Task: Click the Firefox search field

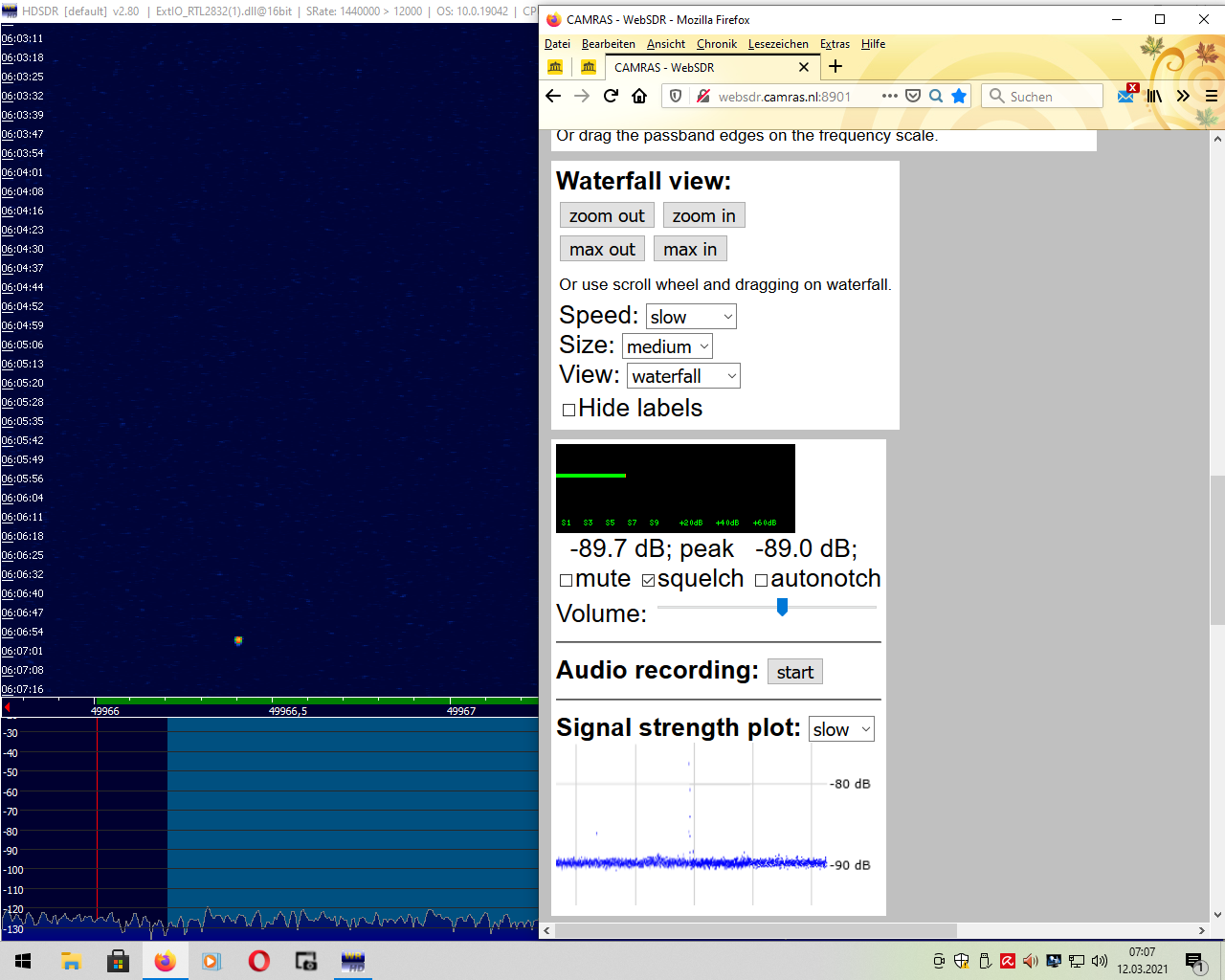Action: 1042,96
